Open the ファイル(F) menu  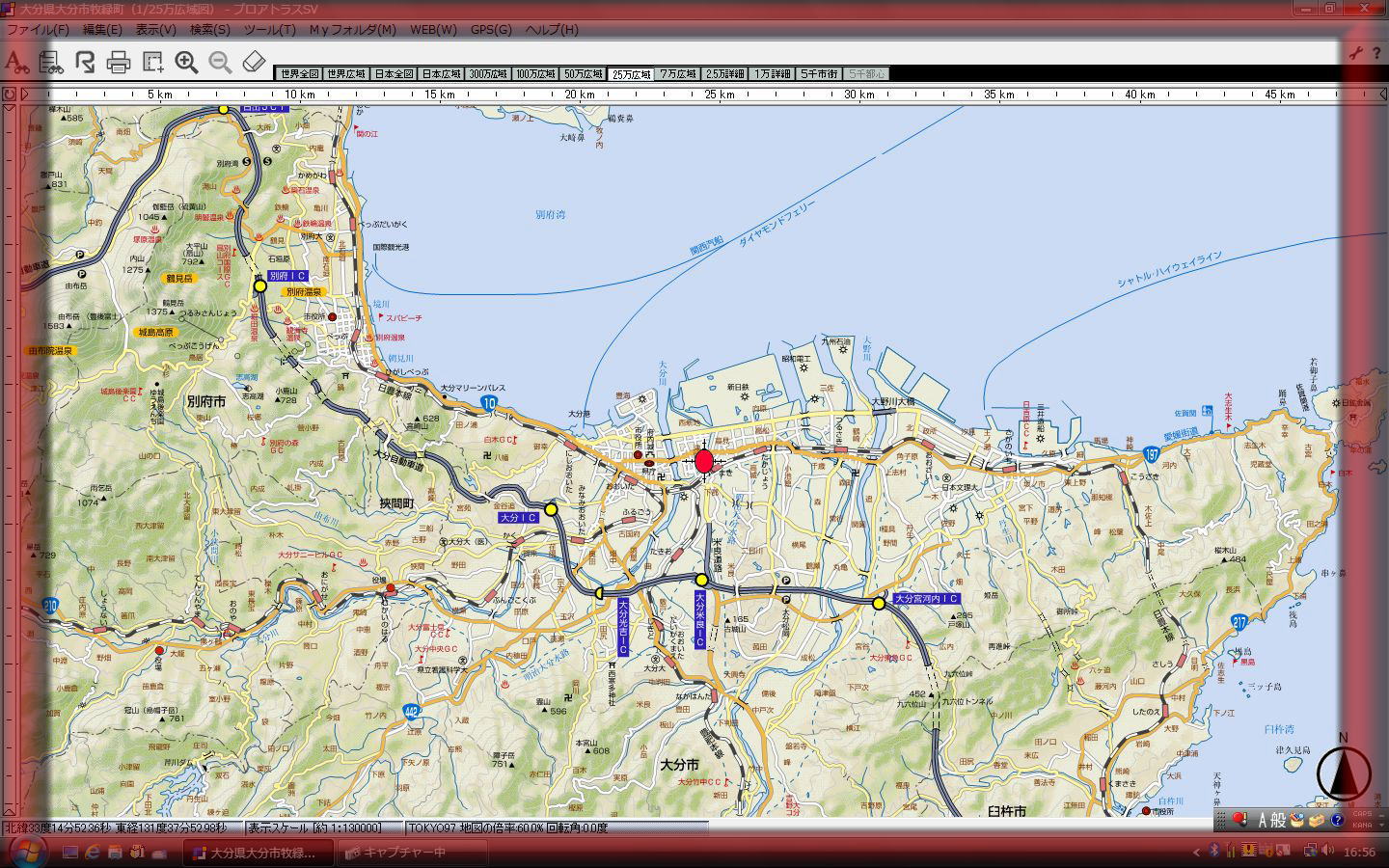(38, 30)
